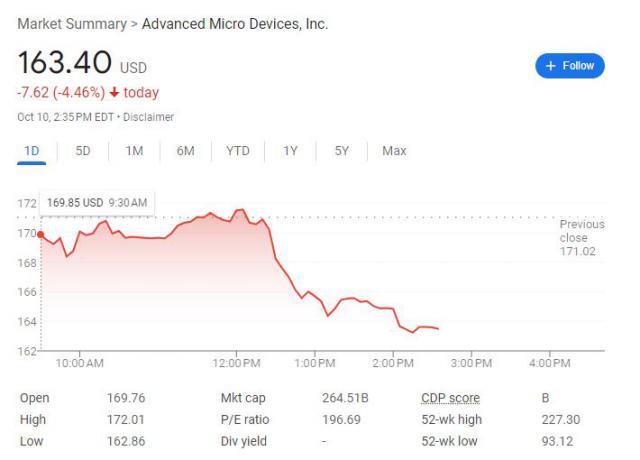Image resolution: width=640 pixels, height=460 pixels.
Task: Select the YTD time range tab
Action: (237, 151)
